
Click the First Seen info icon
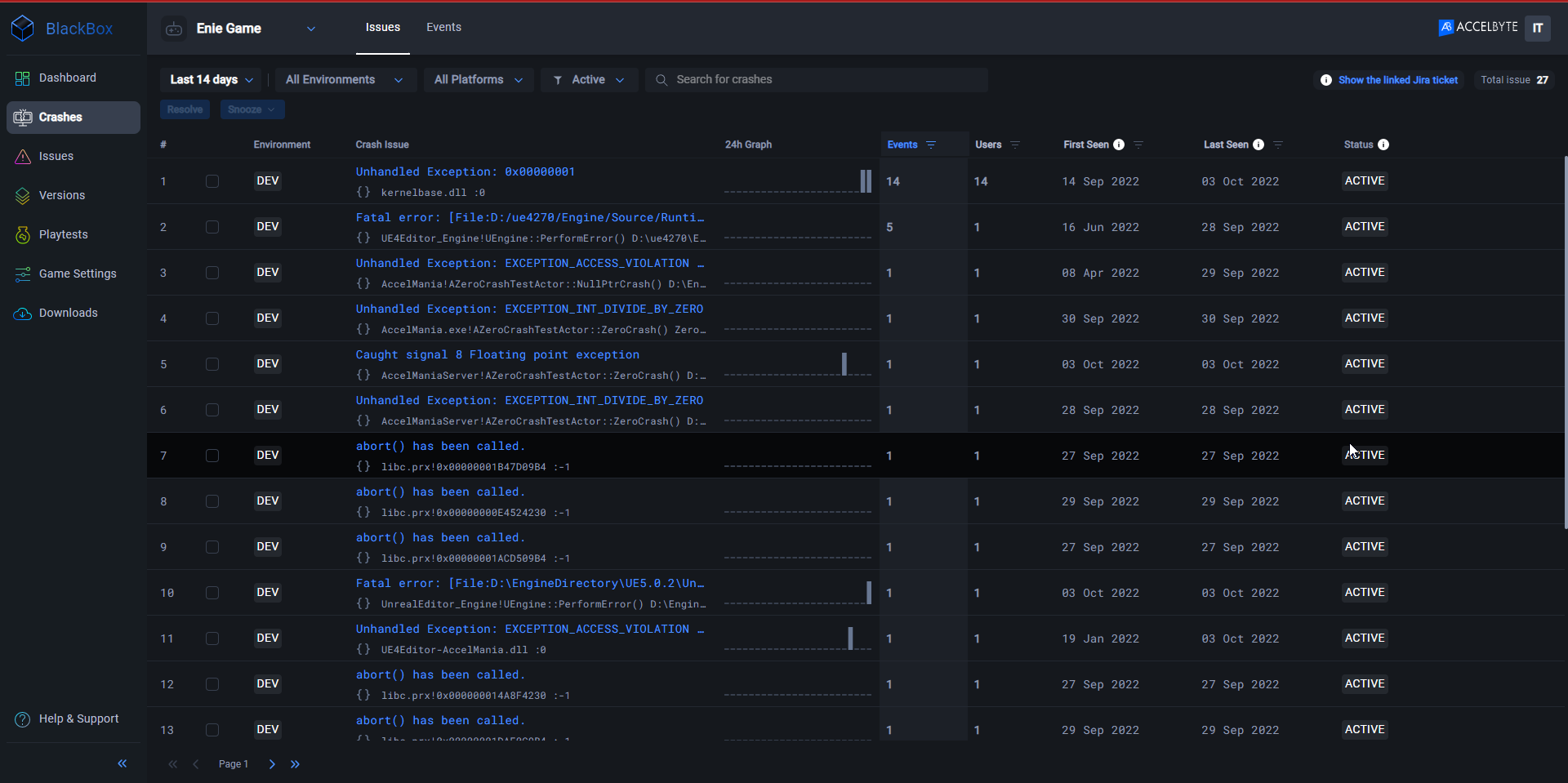[1119, 145]
